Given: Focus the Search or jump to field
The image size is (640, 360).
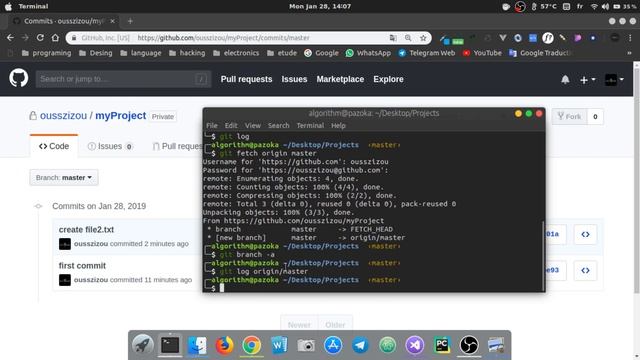Looking at the screenshot, I should pyautogui.click(x=123, y=79).
